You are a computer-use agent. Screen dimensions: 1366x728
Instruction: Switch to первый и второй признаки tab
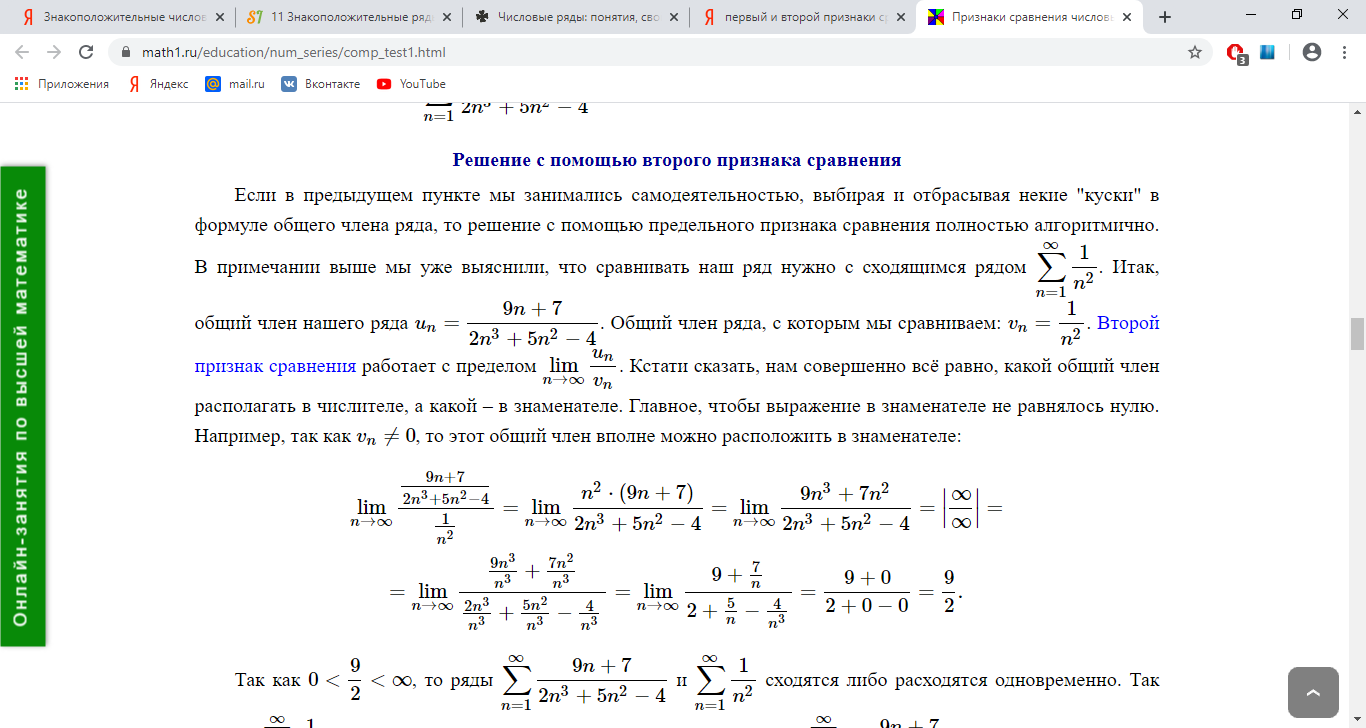[x=803, y=17]
